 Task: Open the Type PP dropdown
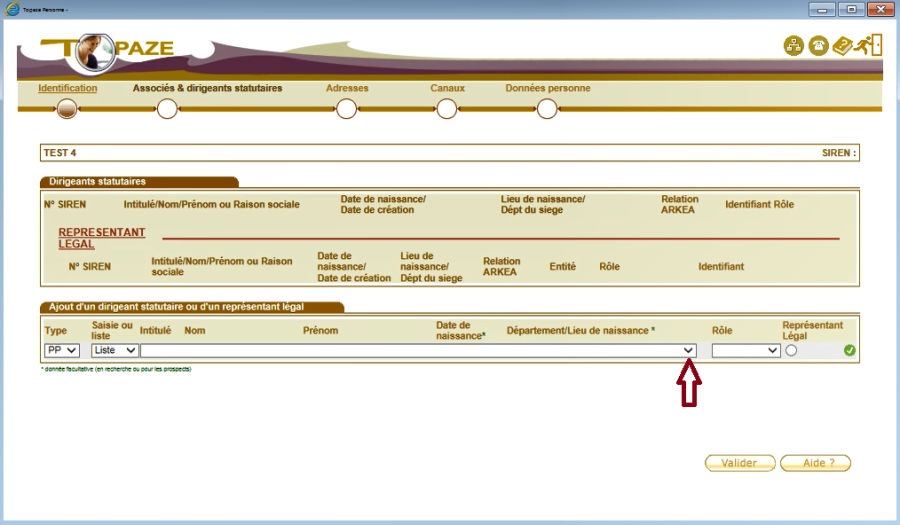pyautogui.click(x=61, y=350)
